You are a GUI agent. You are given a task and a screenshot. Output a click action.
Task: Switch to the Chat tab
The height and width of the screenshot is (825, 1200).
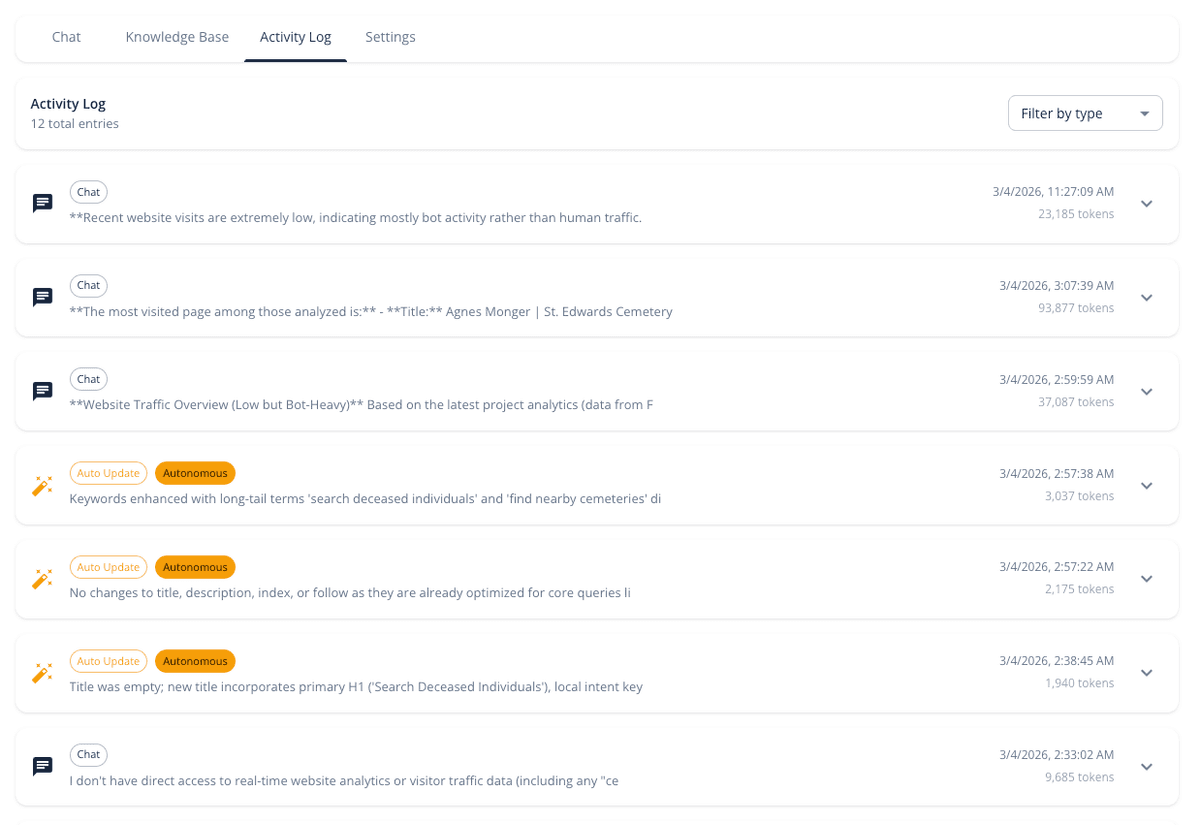pyautogui.click(x=66, y=36)
